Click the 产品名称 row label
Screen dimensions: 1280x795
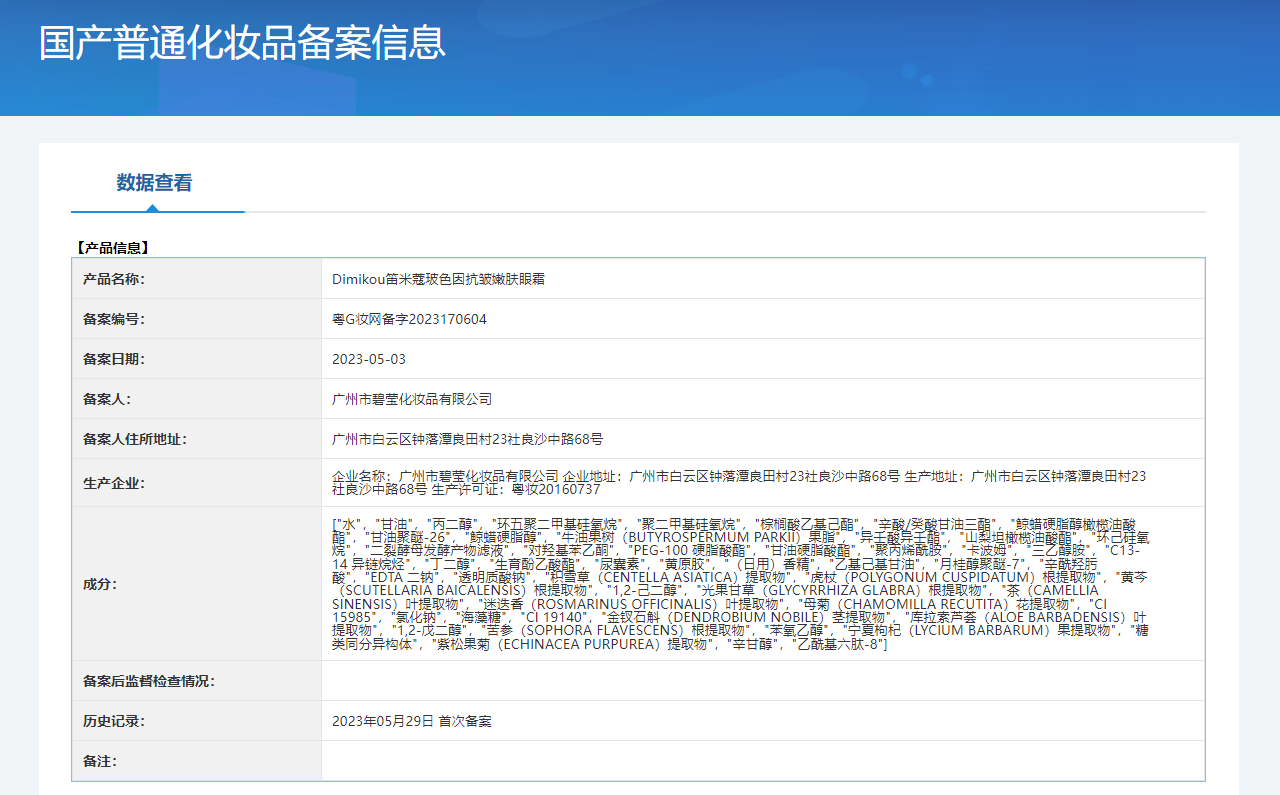coord(114,279)
